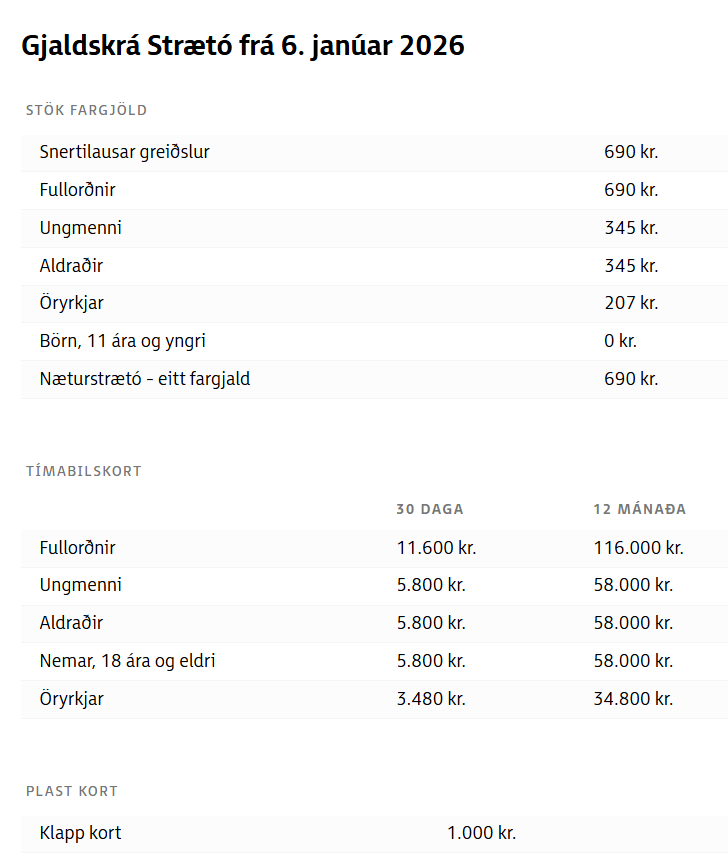
Task: Click the Klapp kort row label
Action: coord(81,833)
